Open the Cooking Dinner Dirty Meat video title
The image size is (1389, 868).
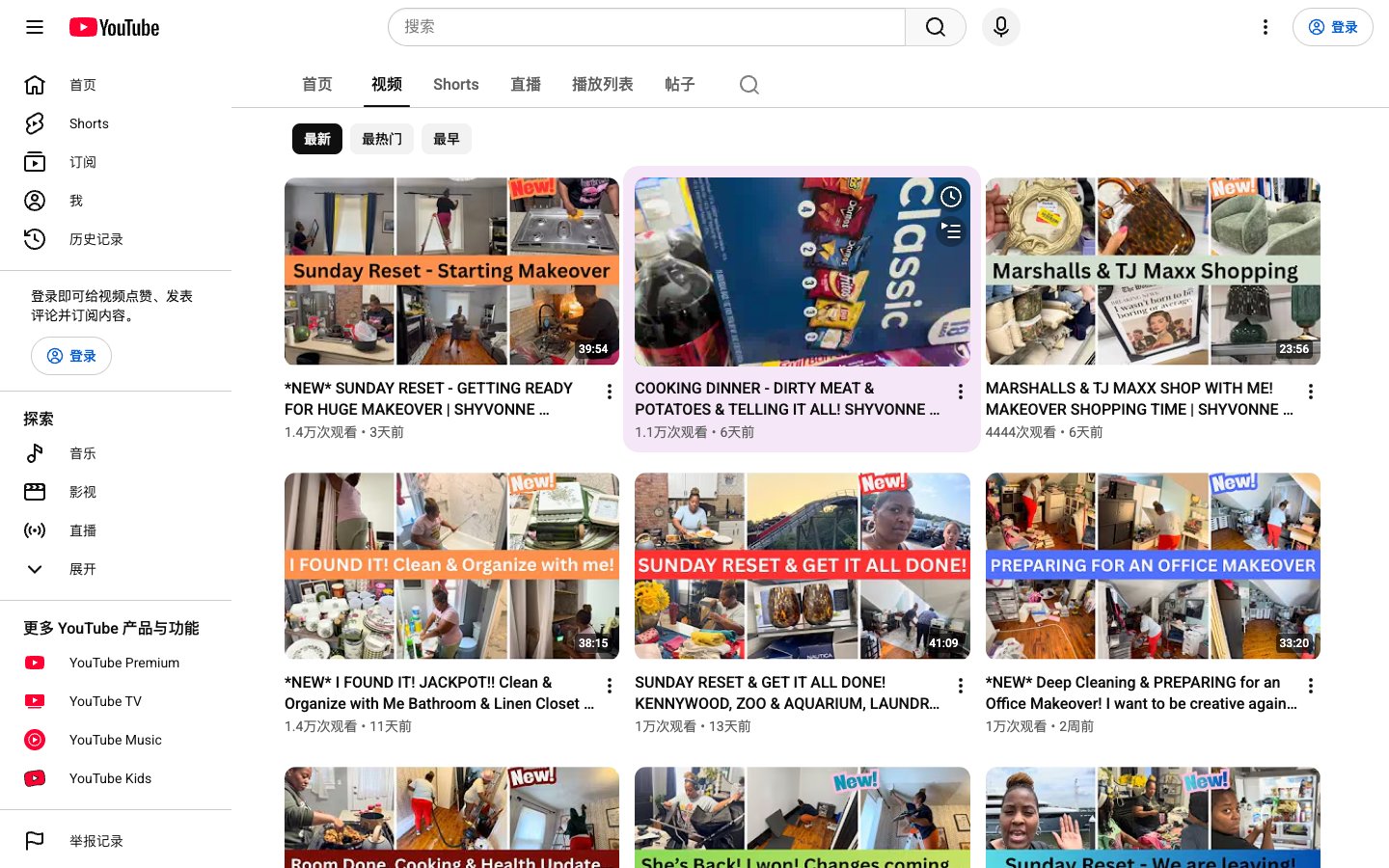pos(787,398)
